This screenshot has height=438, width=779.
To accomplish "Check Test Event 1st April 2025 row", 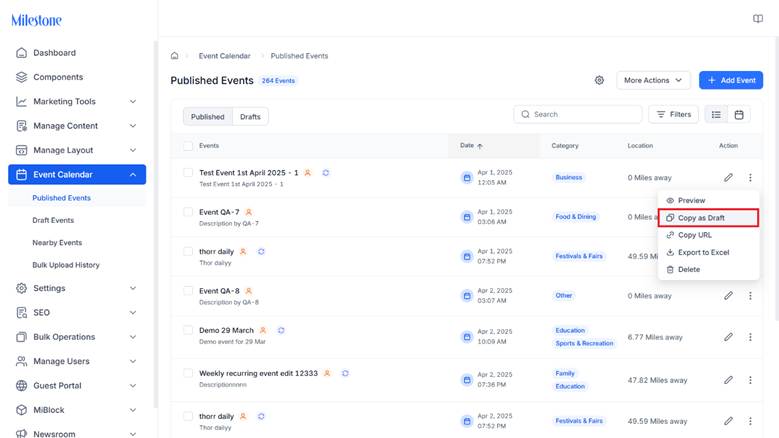I will pos(188,172).
